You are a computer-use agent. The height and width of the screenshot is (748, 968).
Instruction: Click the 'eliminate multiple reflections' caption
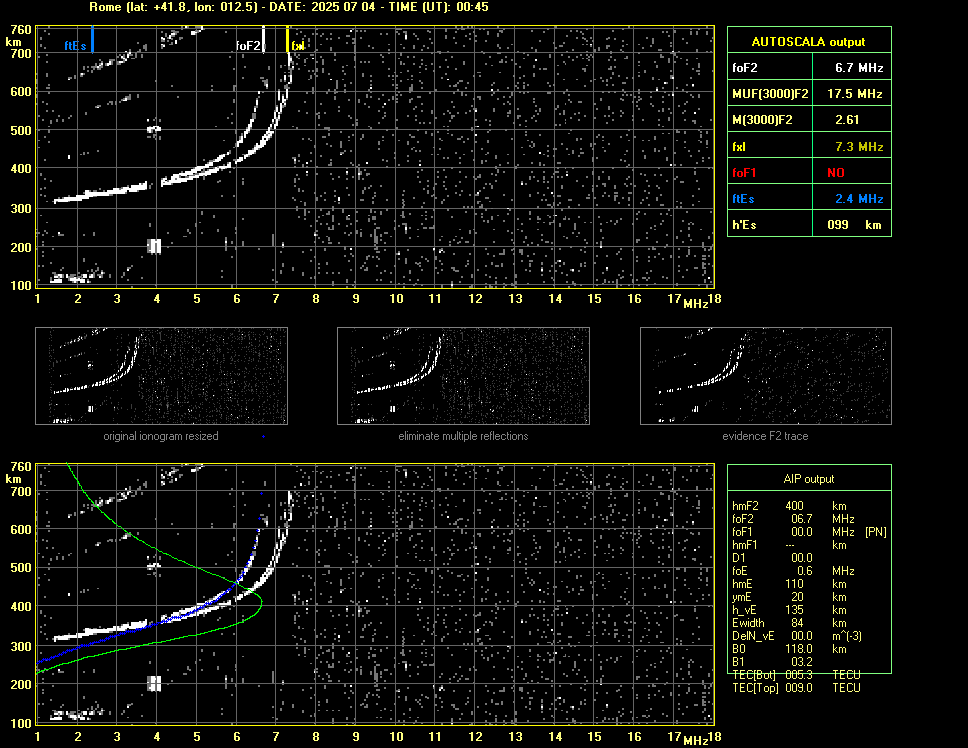[464, 436]
